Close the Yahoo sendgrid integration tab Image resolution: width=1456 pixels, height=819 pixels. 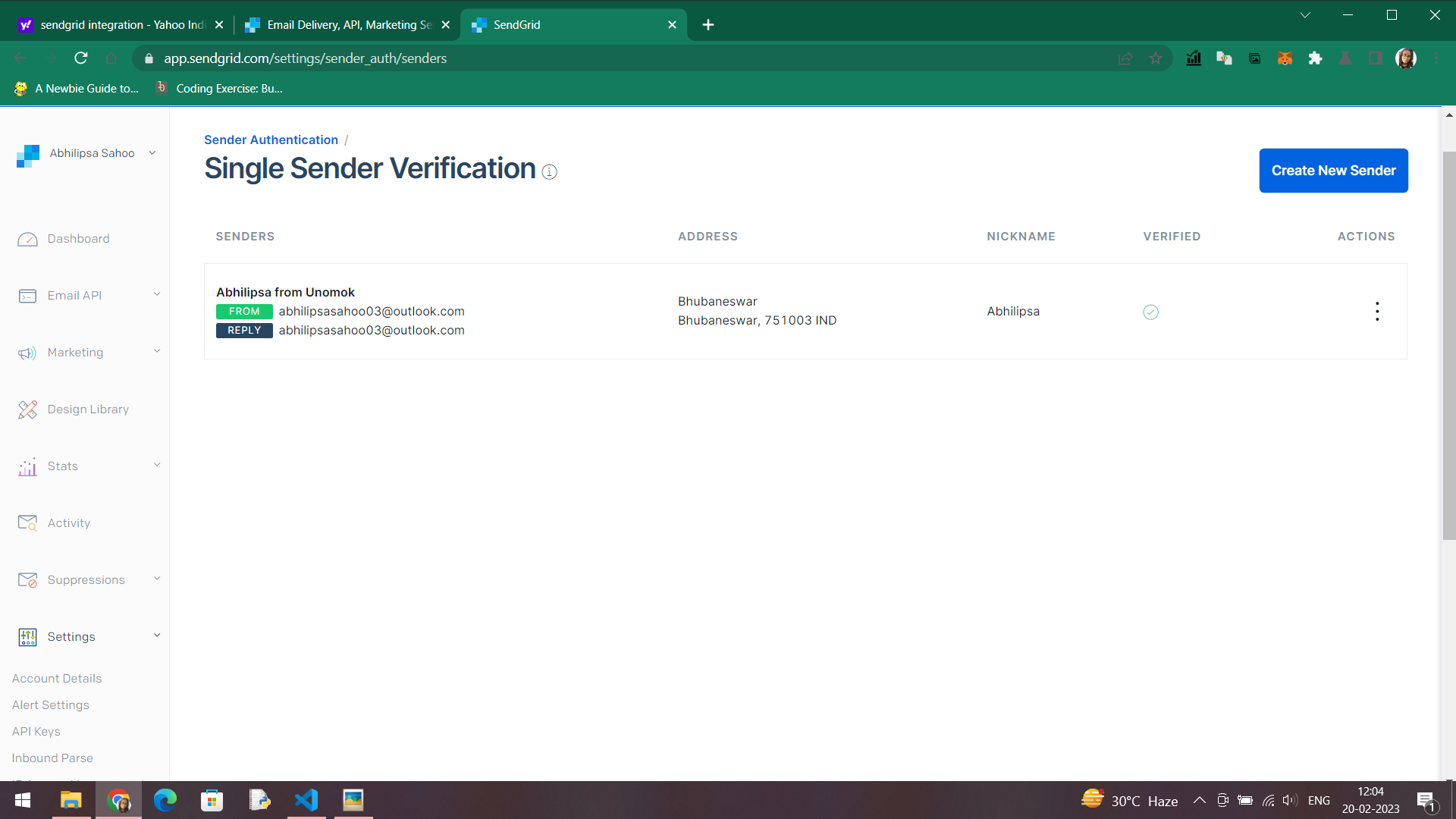[x=219, y=25]
